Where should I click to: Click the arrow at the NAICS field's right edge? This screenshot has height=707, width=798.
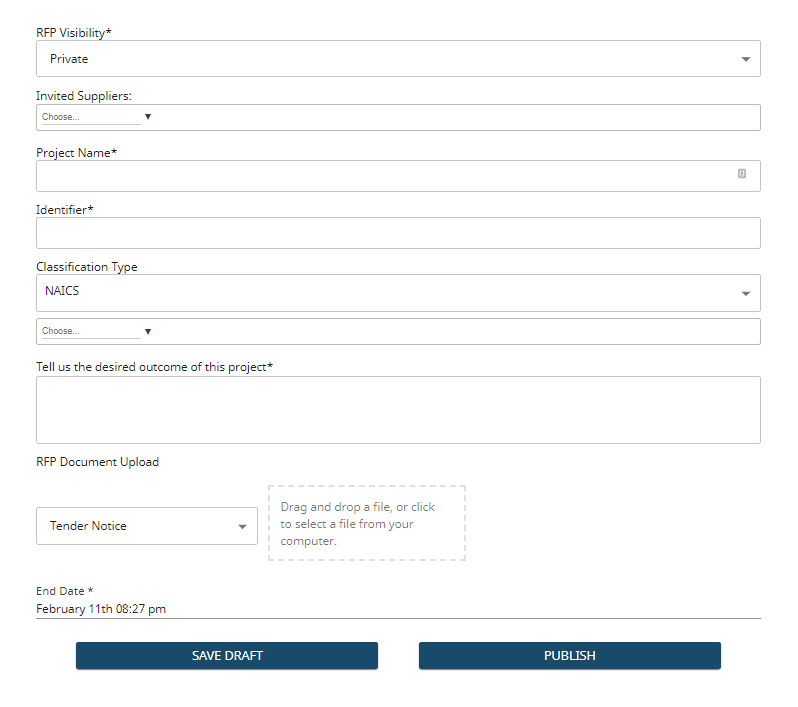point(745,294)
